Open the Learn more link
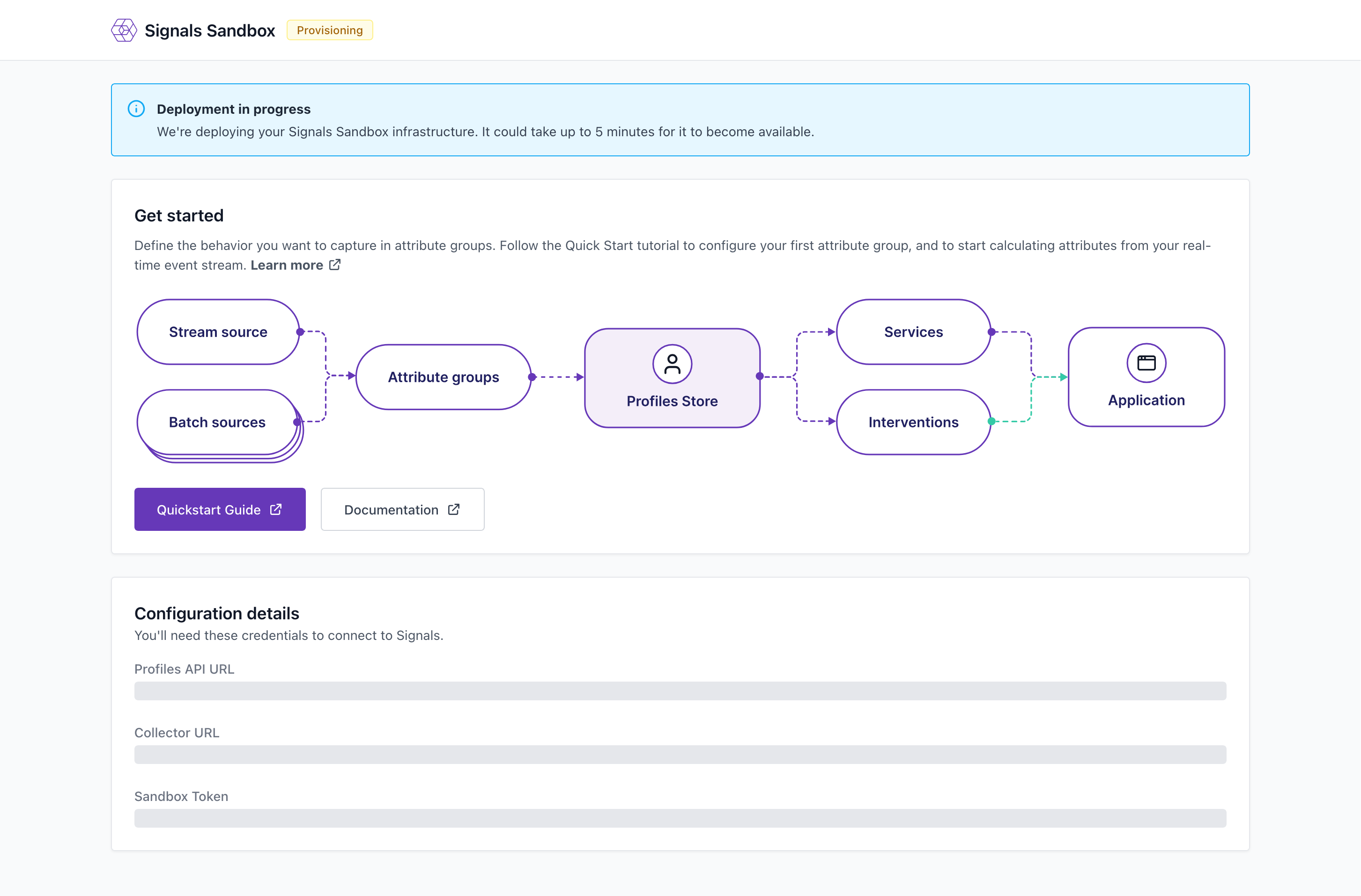 point(287,264)
